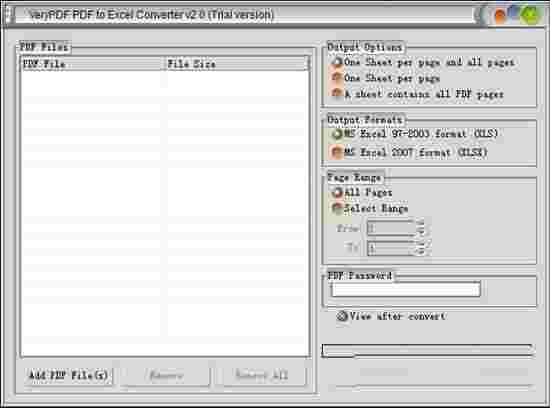550x408 pixels.
Task: Click the orange title bar button
Action: pos(499,15)
